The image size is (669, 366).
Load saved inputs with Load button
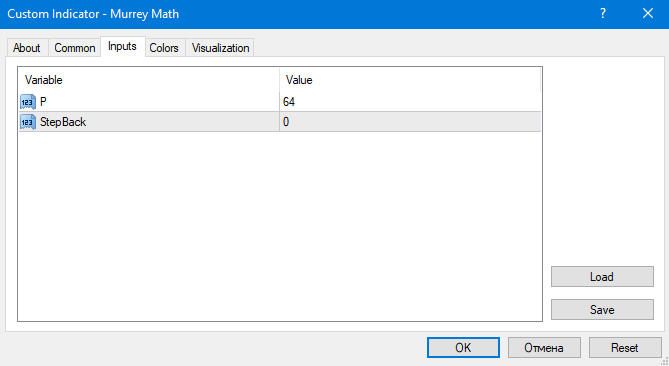[602, 277]
